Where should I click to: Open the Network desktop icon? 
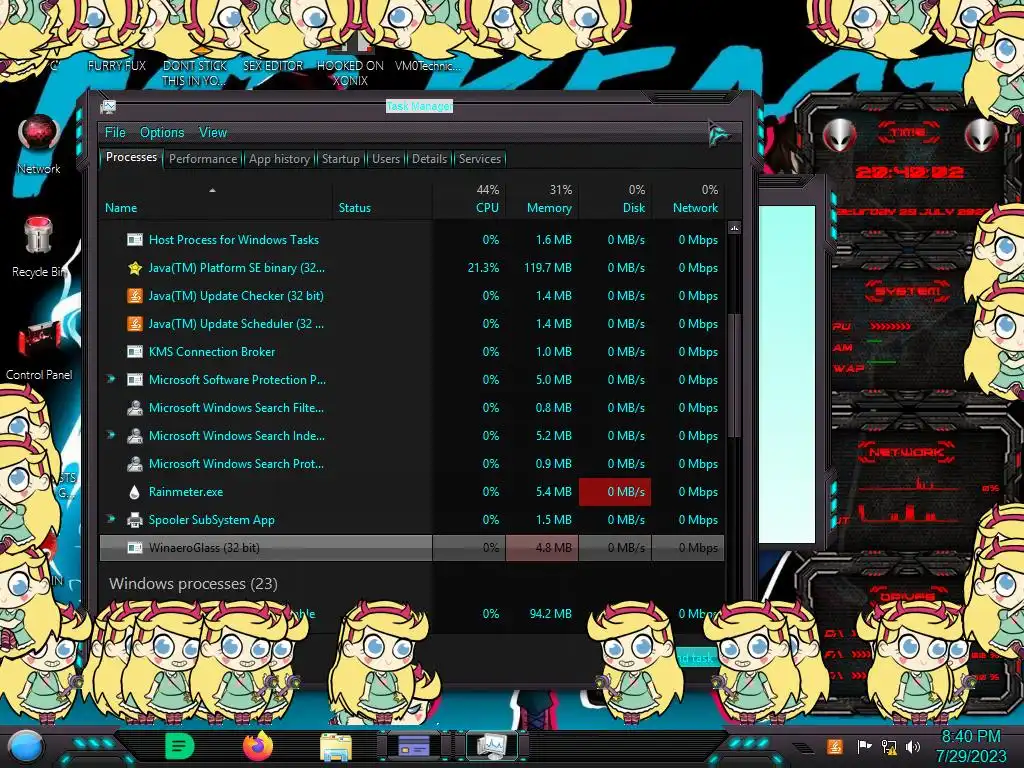39,145
